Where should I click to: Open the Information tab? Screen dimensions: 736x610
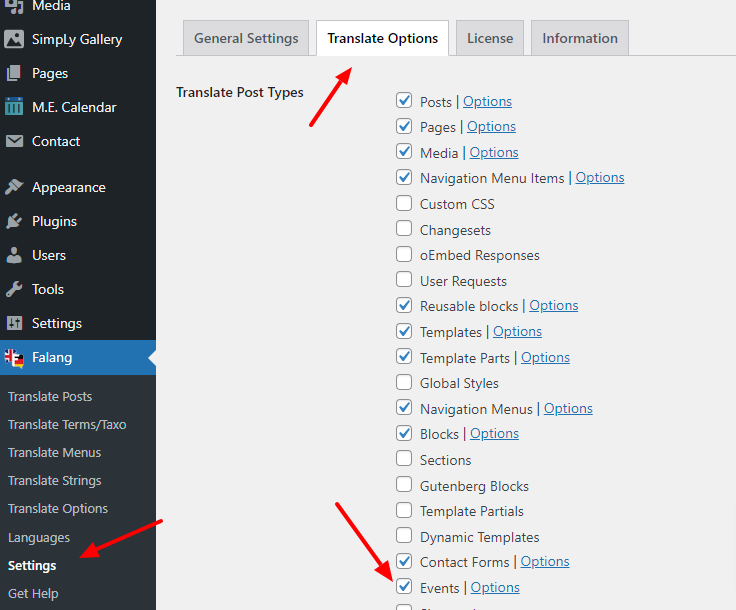[x=580, y=38]
